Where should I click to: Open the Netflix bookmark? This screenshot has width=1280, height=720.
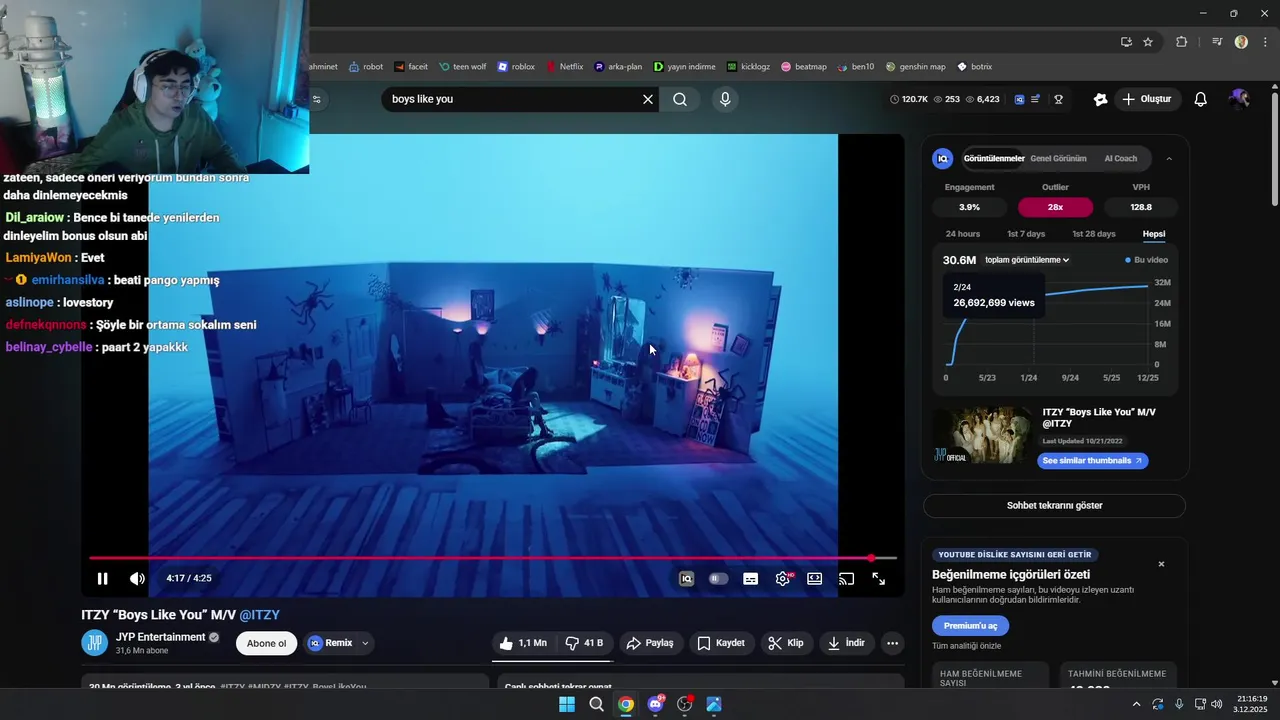(x=564, y=67)
